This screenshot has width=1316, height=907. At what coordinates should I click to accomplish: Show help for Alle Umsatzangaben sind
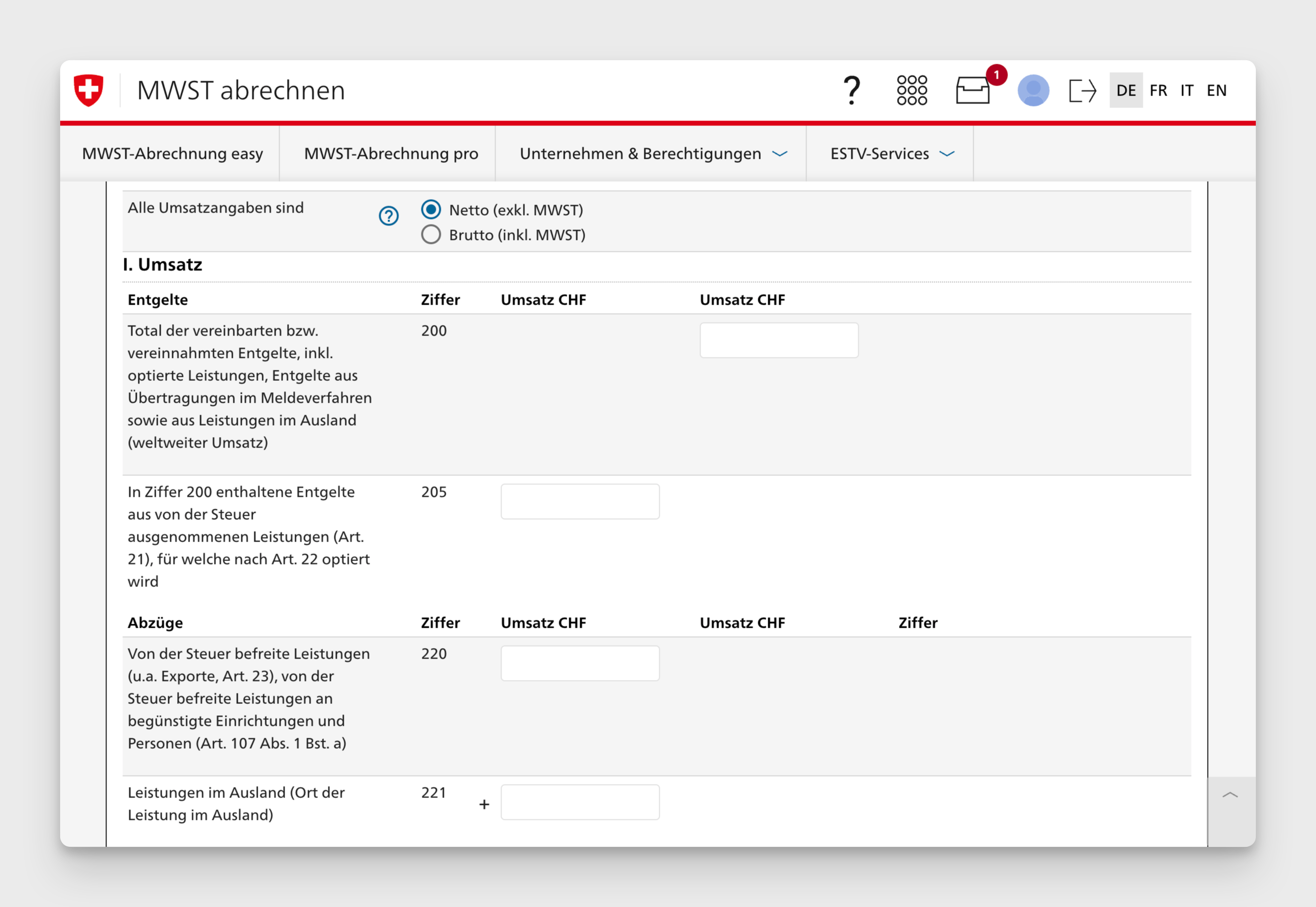tap(389, 216)
